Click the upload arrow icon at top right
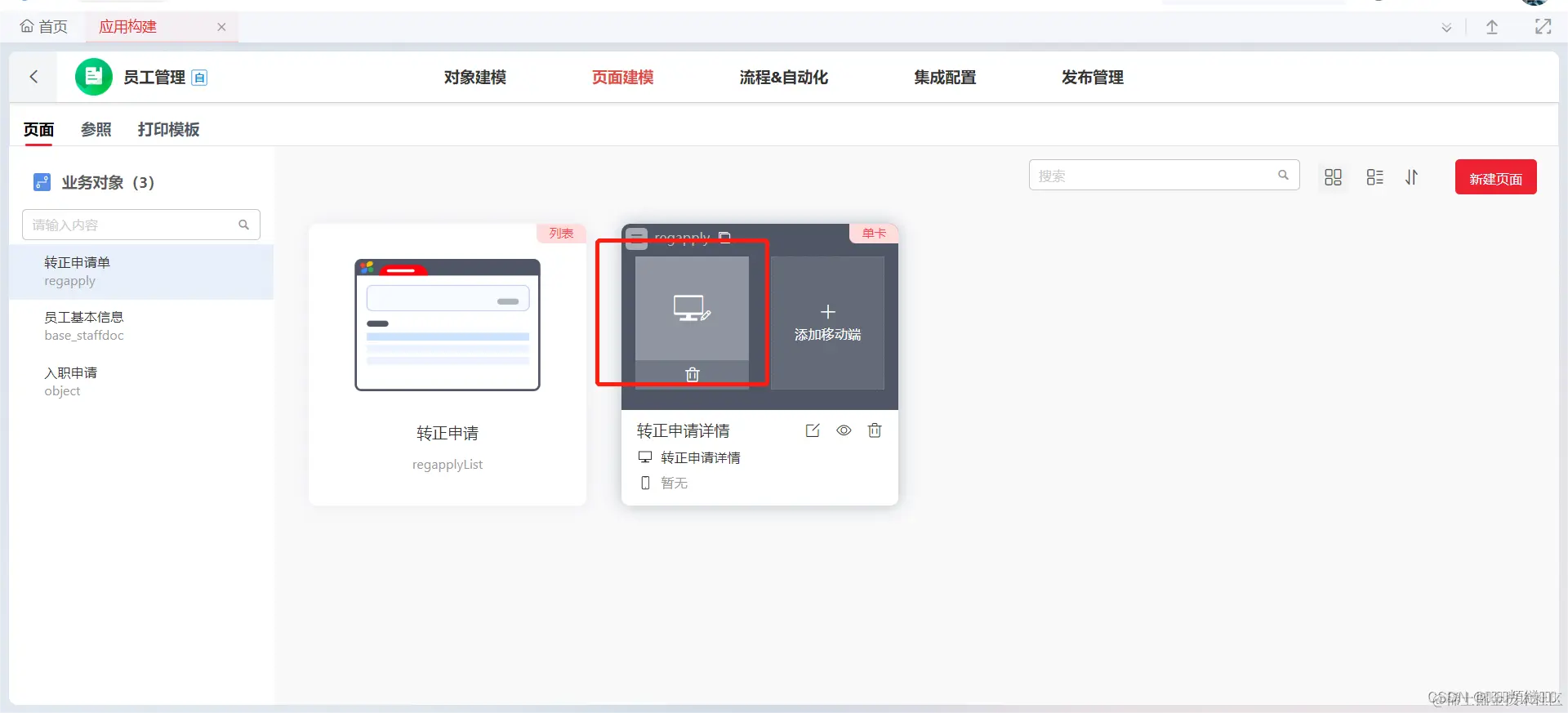The width and height of the screenshot is (1568, 713). pos(1492,27)
